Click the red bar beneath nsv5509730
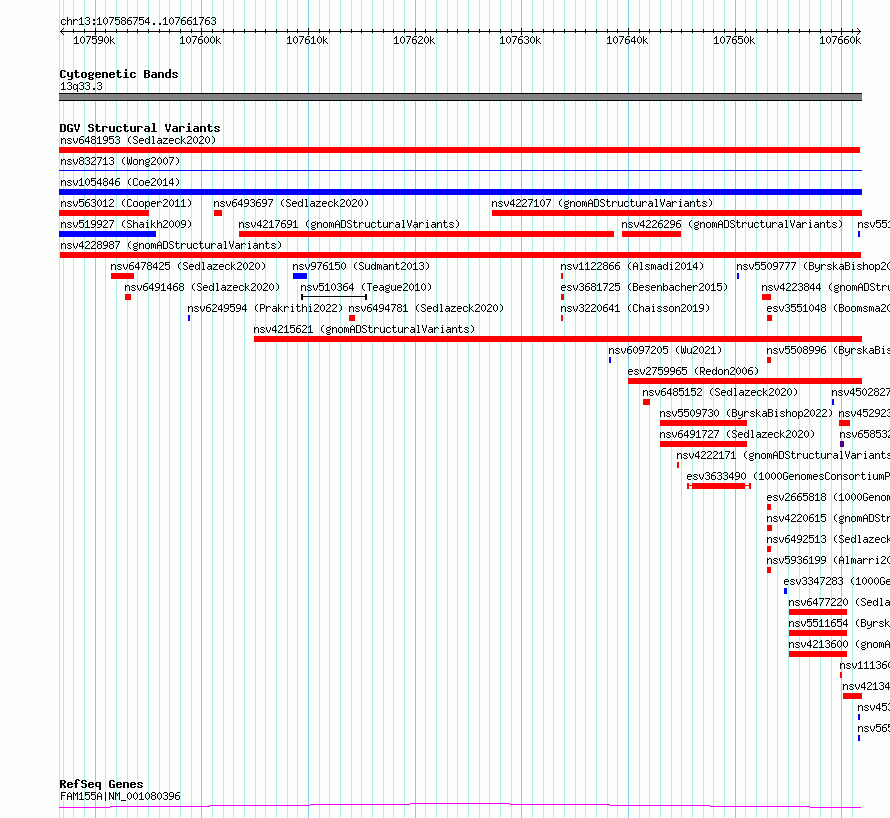This screenshot has width=890, height=818. tap(703, 423)
